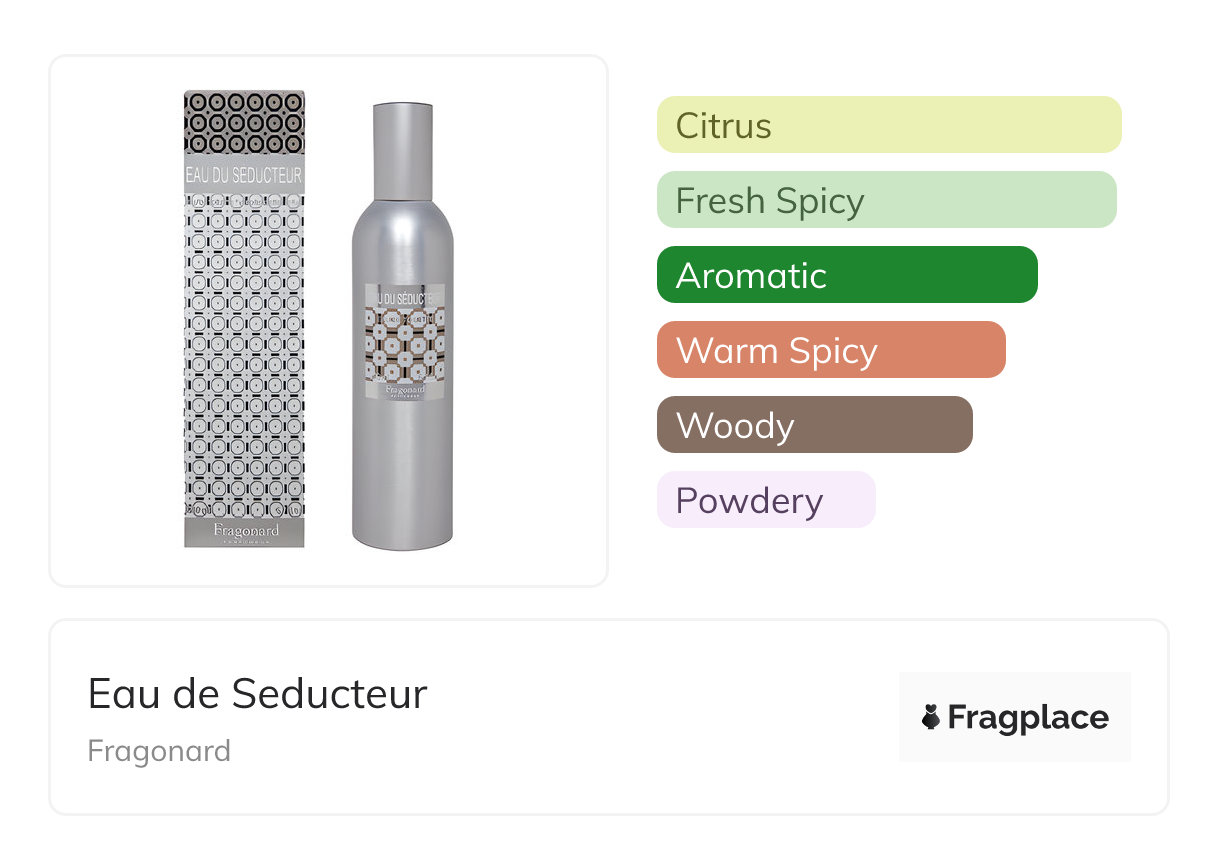
Task: Click the brown Woody accord bar
Action: tap(814, 425)
